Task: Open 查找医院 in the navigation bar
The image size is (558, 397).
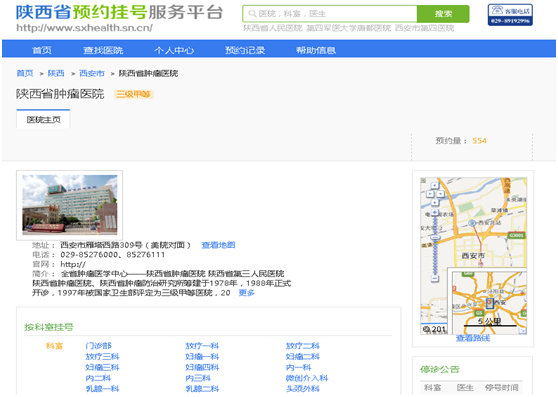Action: coord(103,50)
